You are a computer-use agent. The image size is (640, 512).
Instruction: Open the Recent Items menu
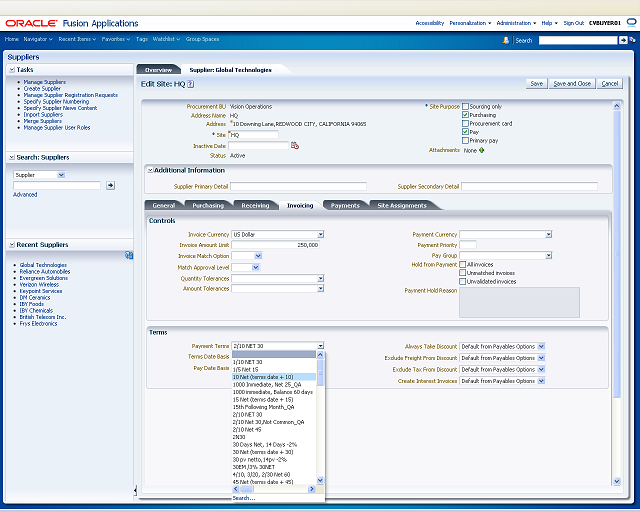click(x=77, y=39)
